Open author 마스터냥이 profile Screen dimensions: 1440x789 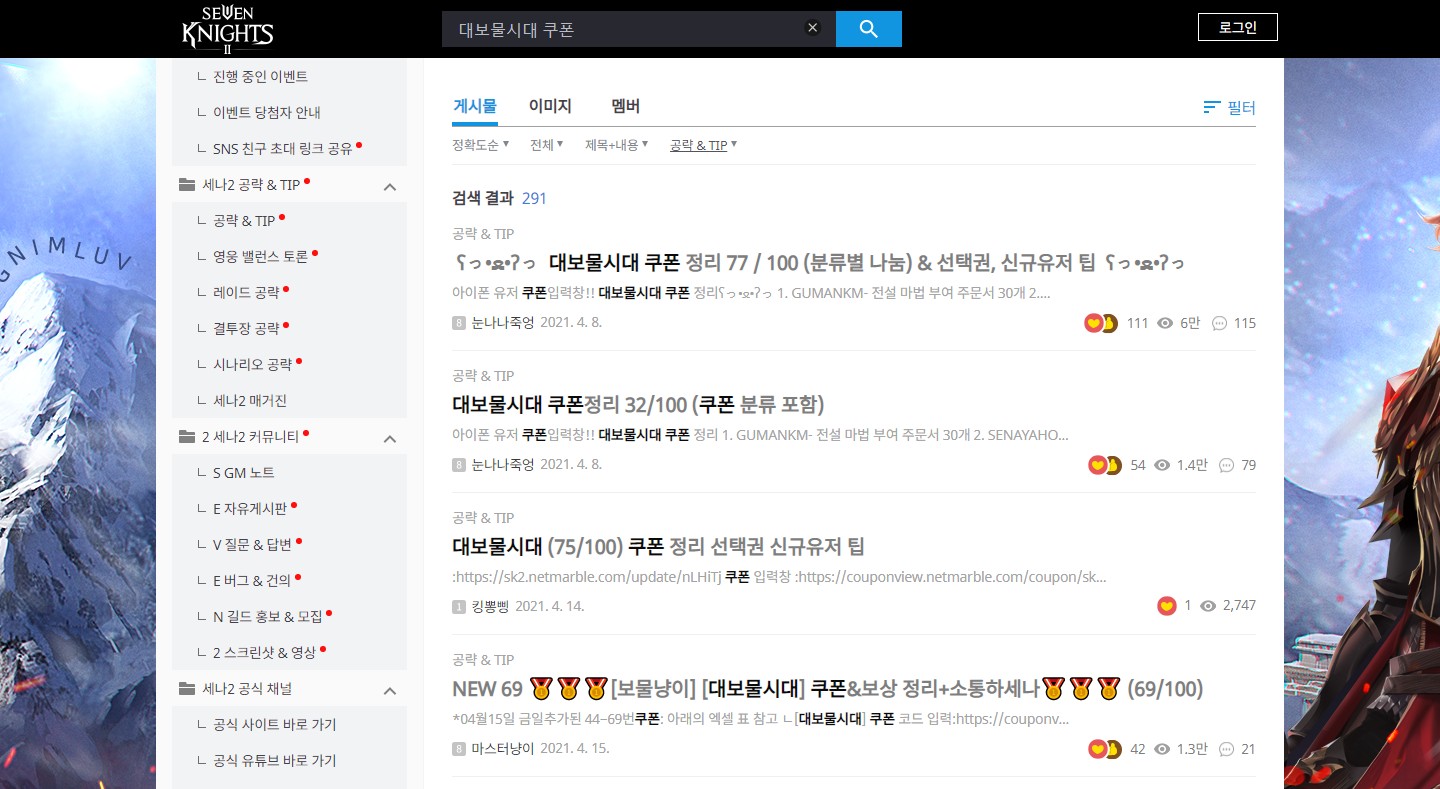click(503, 748)
